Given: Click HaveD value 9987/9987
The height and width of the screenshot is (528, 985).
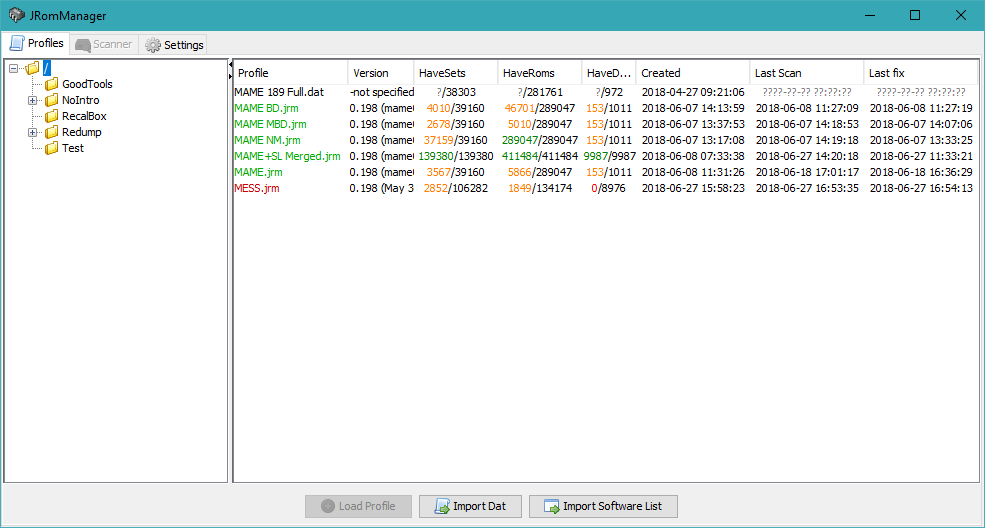Looking at the screenshot, I should click(x=609, y=156).
